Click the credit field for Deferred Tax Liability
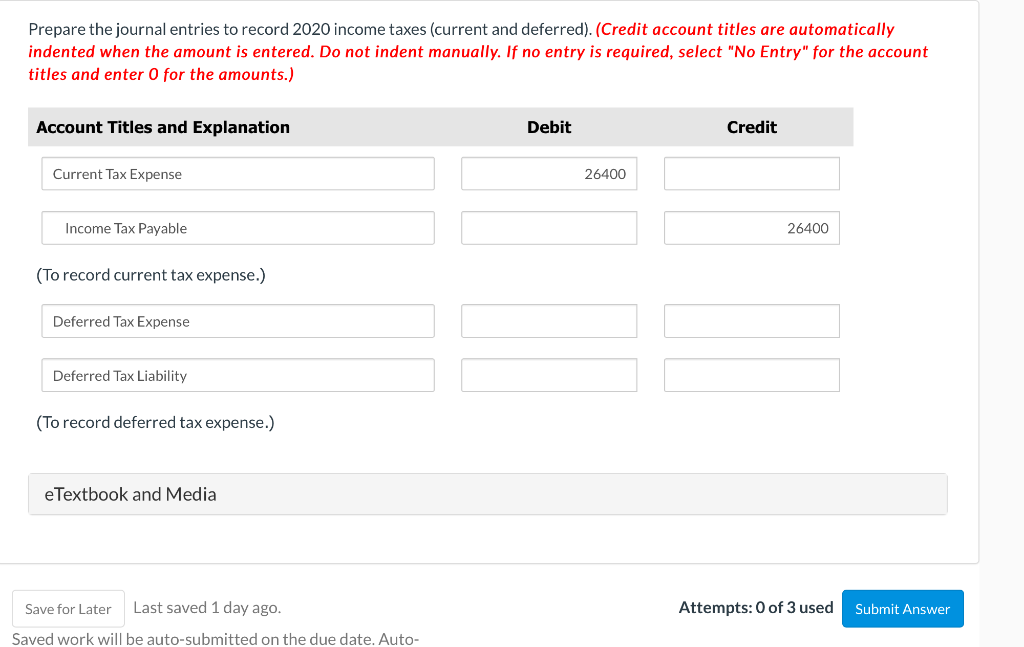 point(751,374)
